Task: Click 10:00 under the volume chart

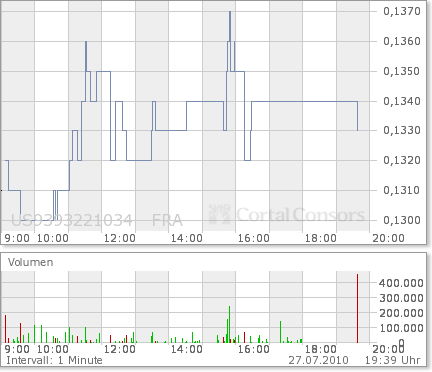Action: (x=53, y=349)
